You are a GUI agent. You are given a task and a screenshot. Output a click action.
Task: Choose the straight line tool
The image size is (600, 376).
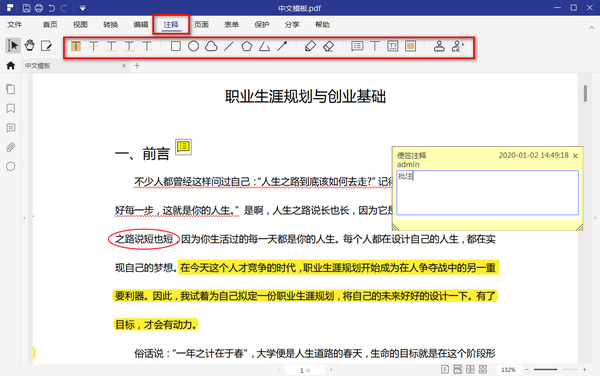pyautogui.click(x=229, y=46)
